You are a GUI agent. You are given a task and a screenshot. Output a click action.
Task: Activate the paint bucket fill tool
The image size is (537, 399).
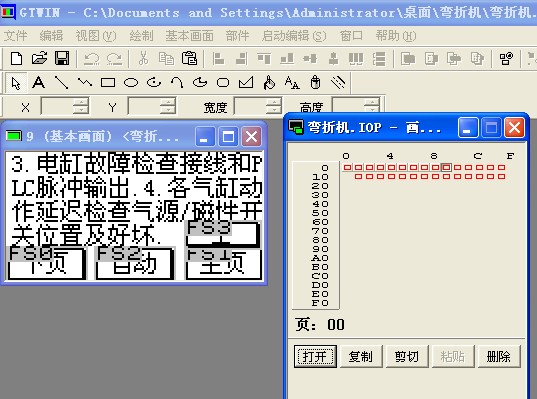click(x=269, y=83)
